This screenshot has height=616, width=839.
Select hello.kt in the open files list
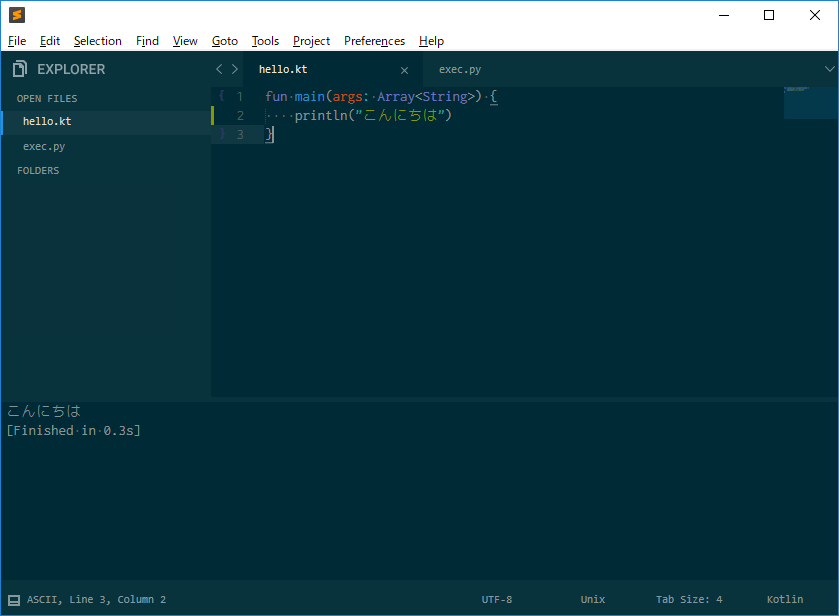tap(47, 121)
